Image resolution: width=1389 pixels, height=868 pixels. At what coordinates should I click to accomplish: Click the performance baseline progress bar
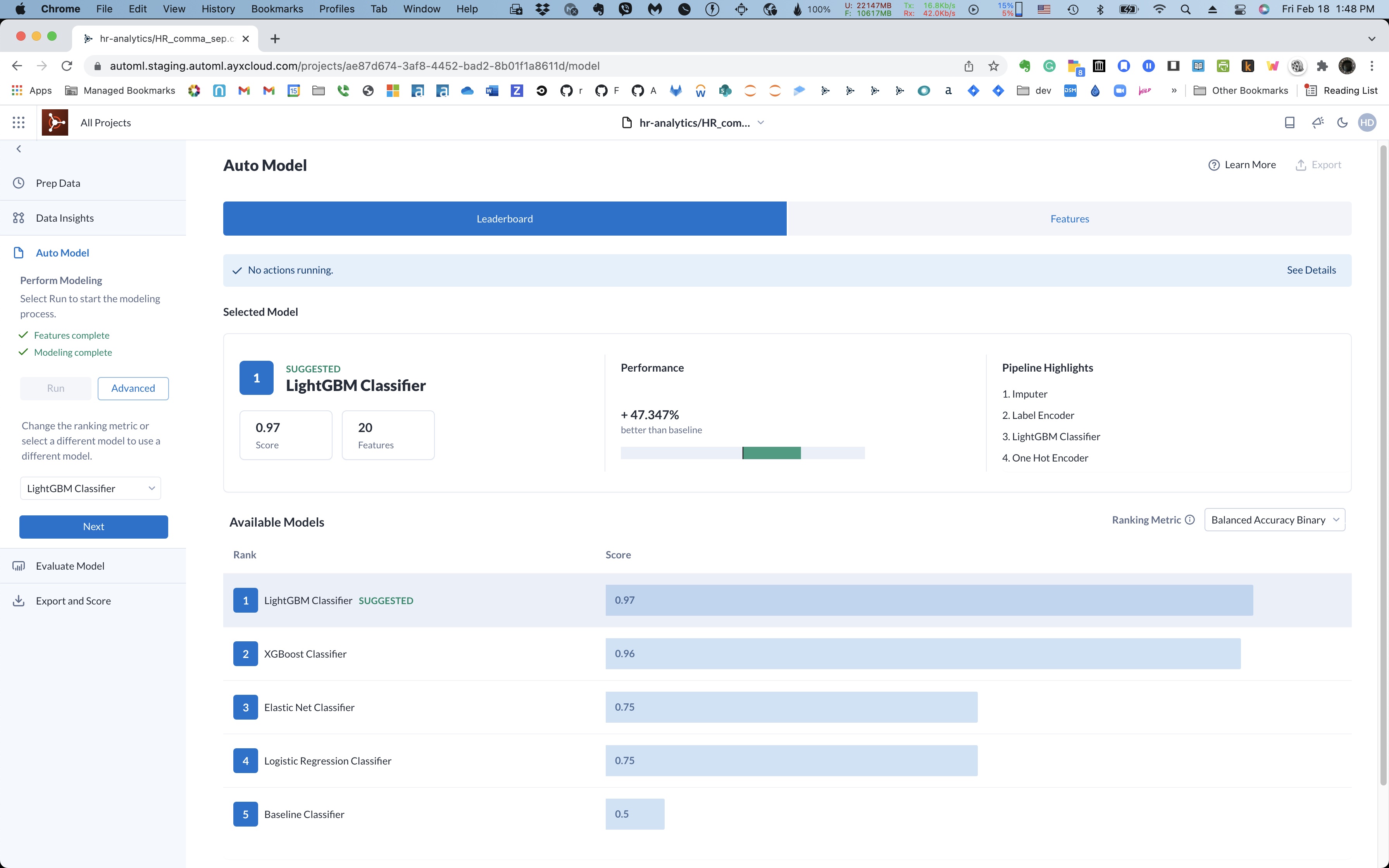pyautogui.click(x=742, y=453)
